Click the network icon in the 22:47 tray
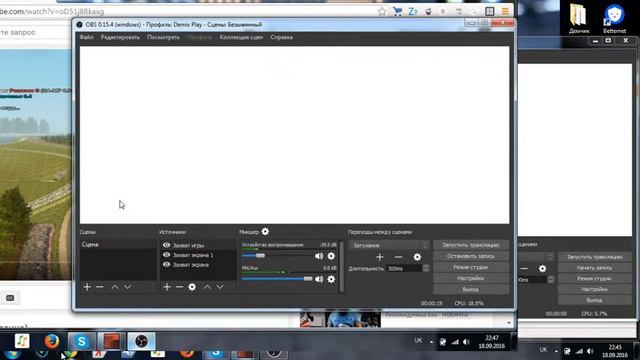The width and height of the screenshot is (640, 360). (x=455, y=342)
